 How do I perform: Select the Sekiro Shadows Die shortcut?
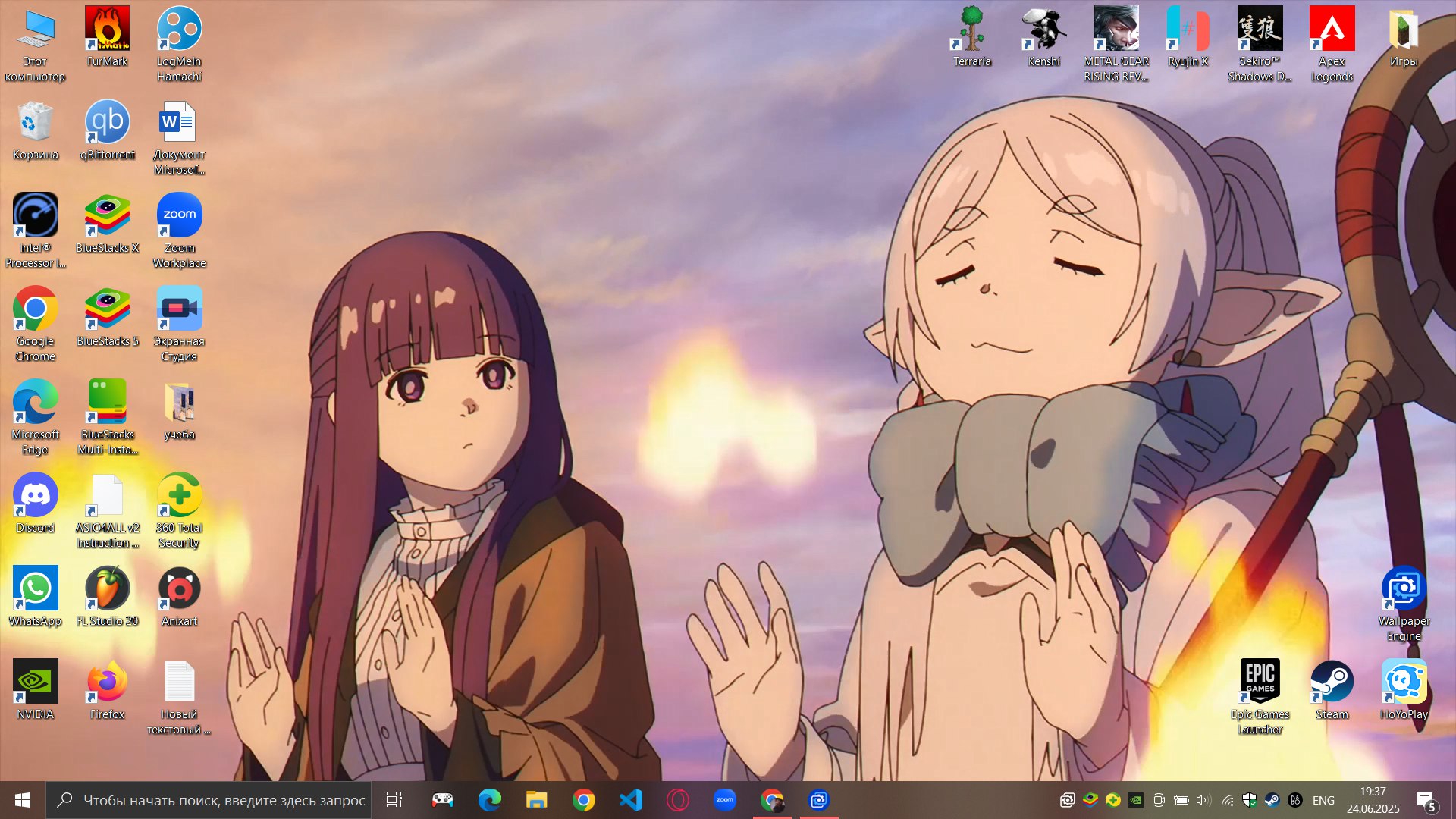pos(1260,45)
